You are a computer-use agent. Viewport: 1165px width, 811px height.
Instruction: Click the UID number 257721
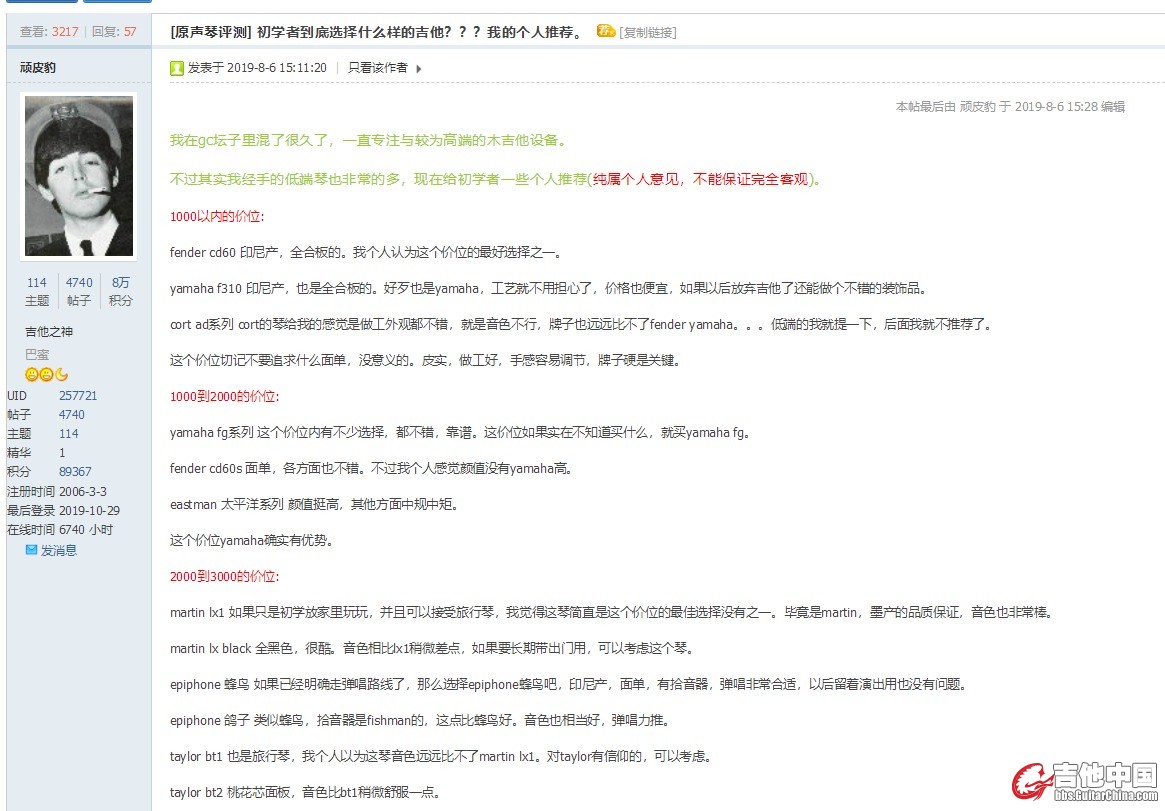tap(78, 396)
